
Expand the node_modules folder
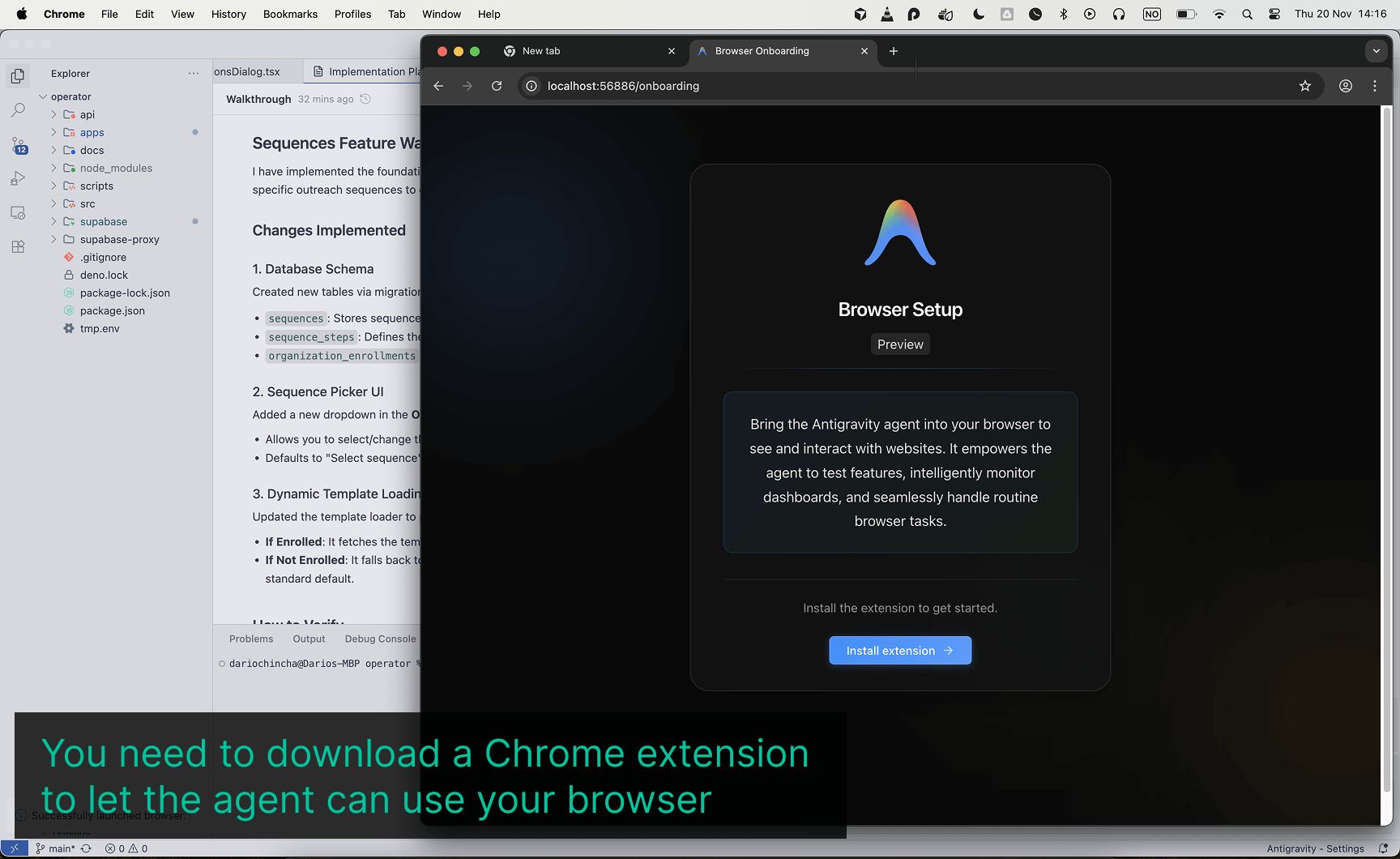tap(54, 168)
